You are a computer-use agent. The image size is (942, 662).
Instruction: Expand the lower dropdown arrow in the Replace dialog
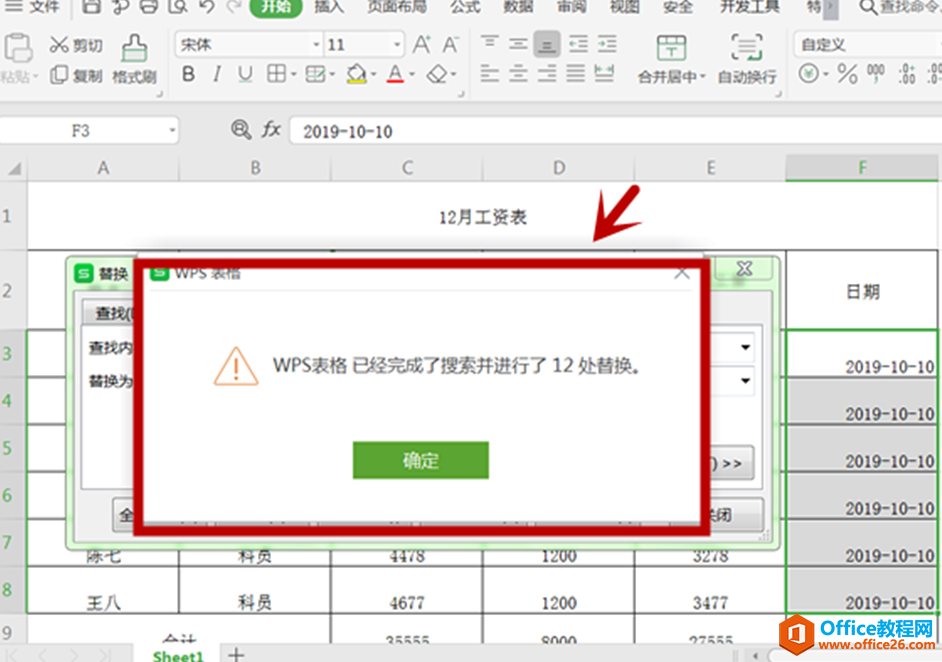pos(745,380)
